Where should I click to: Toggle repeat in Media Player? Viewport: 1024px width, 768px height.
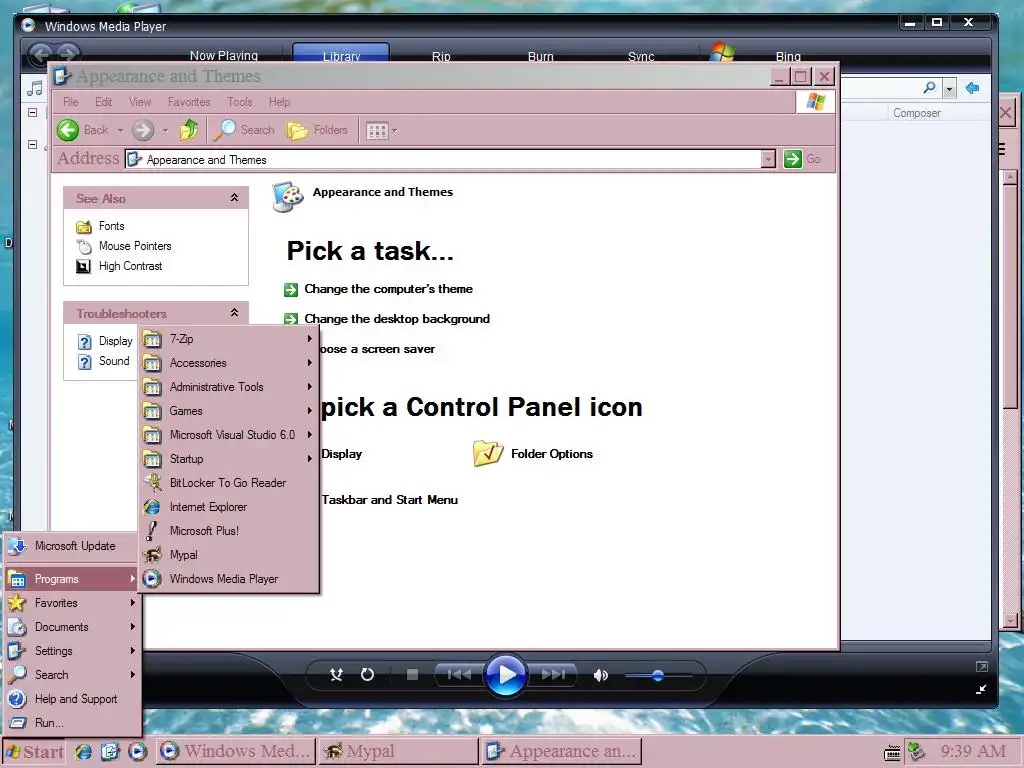pos(368,675)
